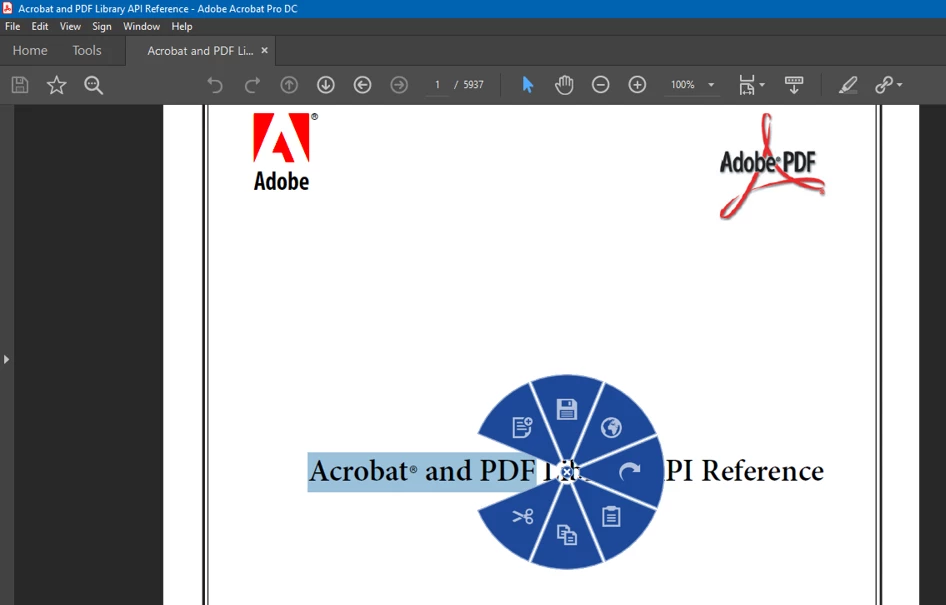Click the word 'Reference' in the title
This screenshot has height=605, width=946.
pos(763,471)
